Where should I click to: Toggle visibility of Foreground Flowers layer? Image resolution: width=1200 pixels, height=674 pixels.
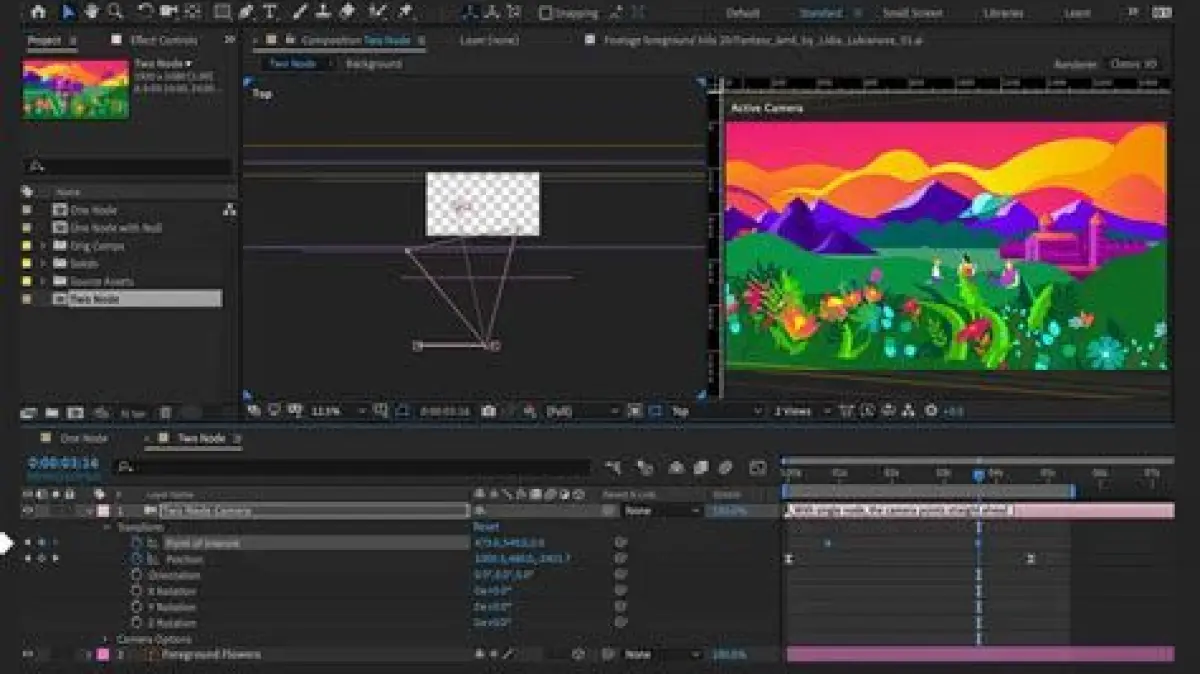[28, 654]
